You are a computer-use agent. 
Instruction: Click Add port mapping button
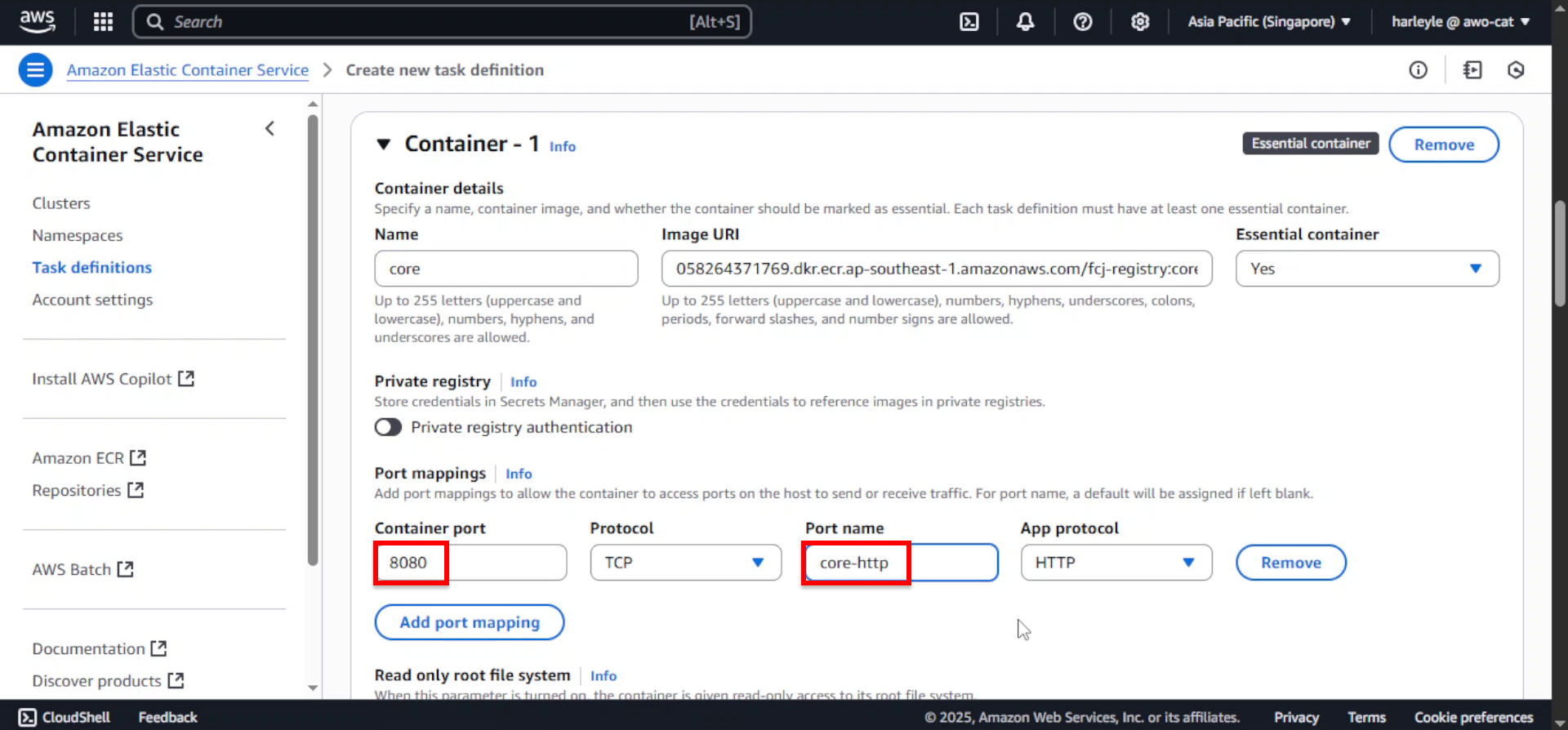pos(470,622)
